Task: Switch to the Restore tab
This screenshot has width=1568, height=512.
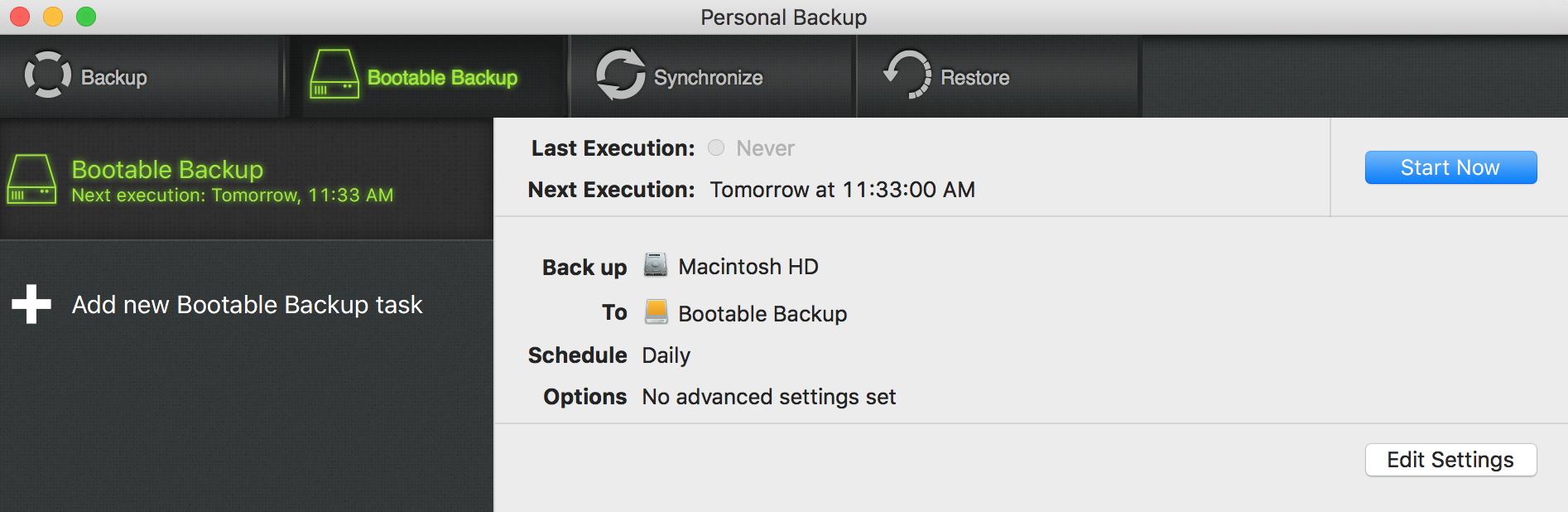Action: pyautogui.click(x=999, y=76)
